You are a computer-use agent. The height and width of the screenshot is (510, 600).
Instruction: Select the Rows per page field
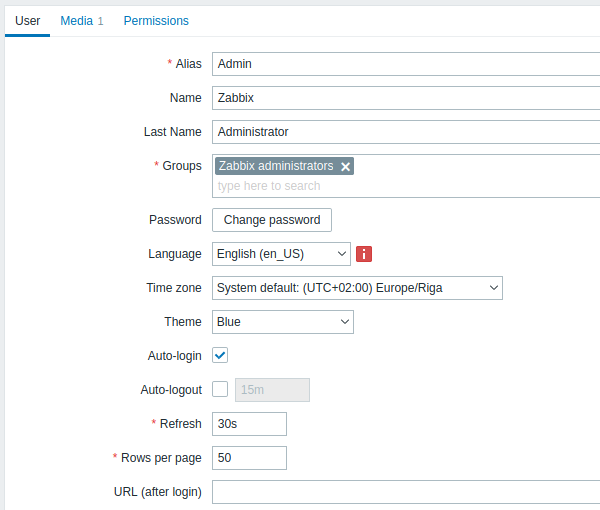(249, 458)
